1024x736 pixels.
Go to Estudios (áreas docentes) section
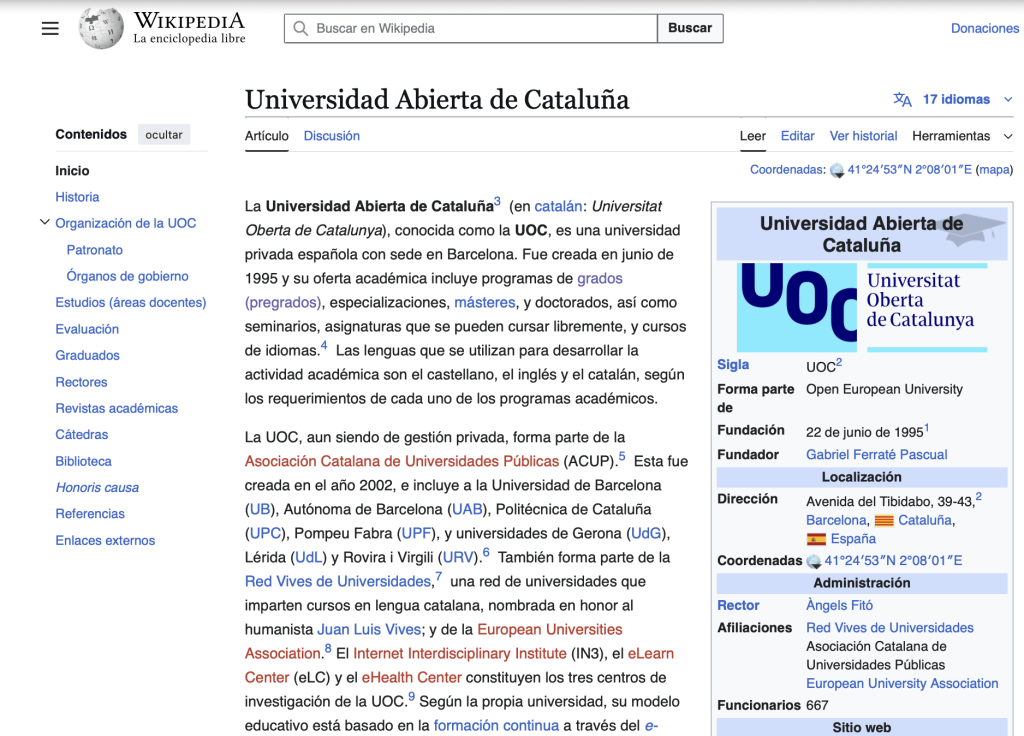click(x=131, y=302)
